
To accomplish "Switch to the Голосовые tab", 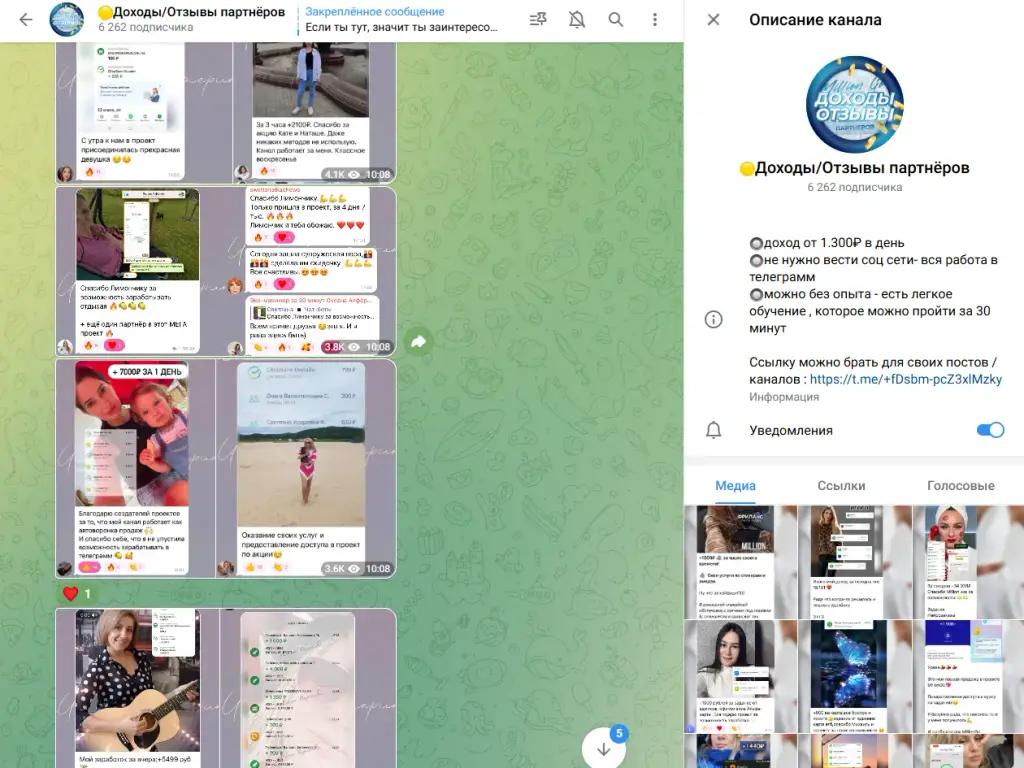I will [x=961, y=486].
